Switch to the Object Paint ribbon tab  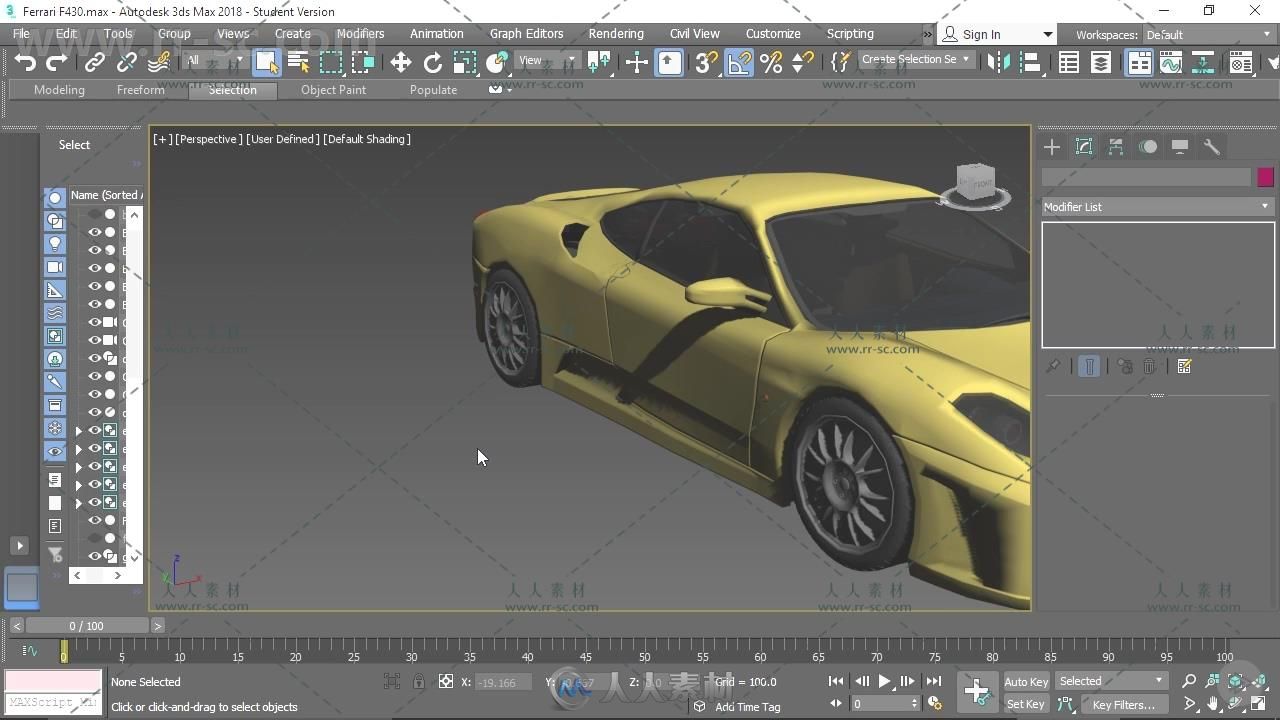coord(333,89)
